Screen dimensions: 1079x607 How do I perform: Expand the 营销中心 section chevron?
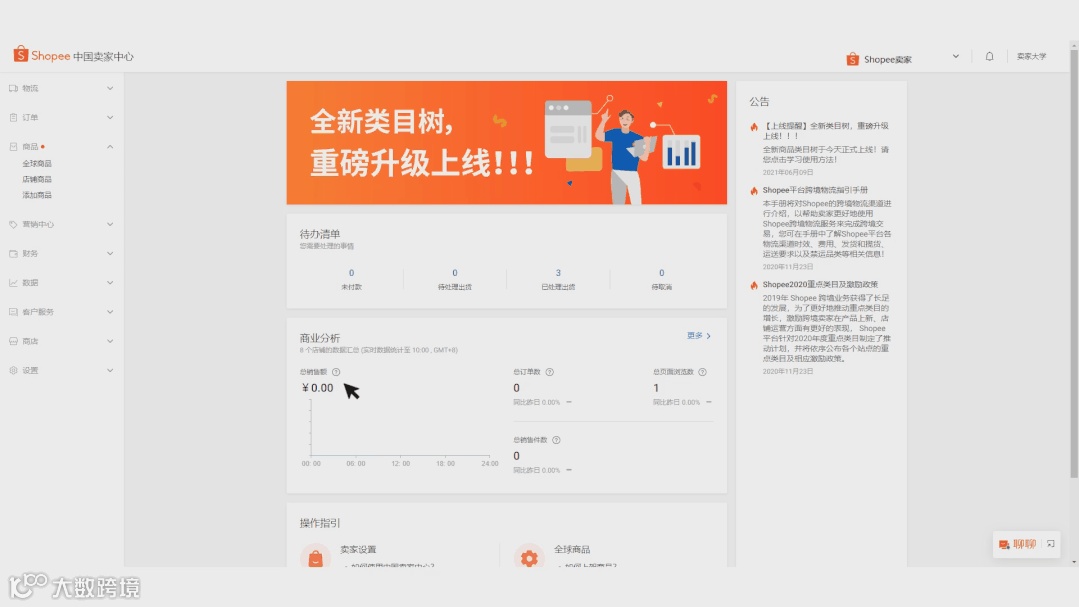[110, 224]
